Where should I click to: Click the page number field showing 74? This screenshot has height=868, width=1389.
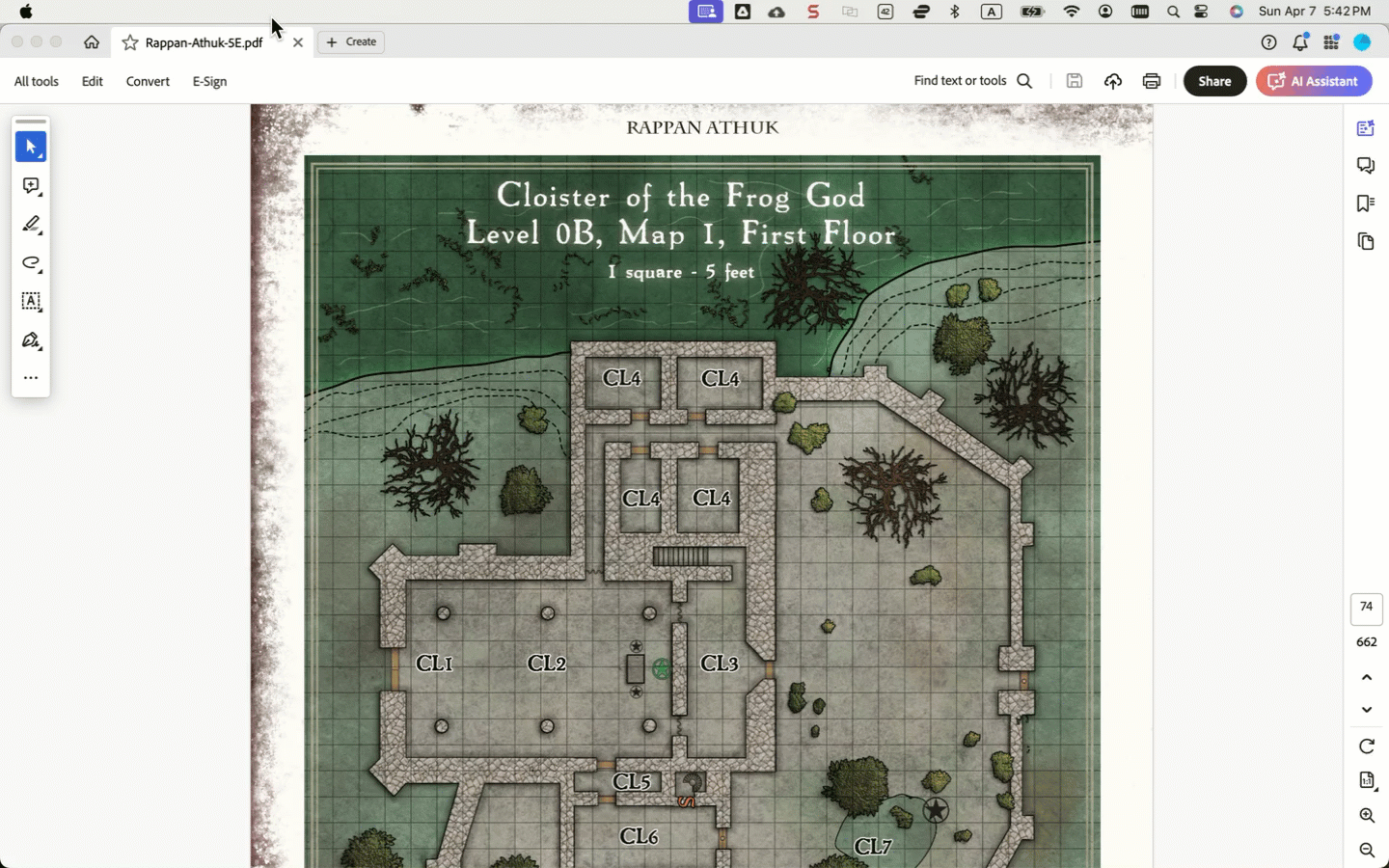(x=1366, y=608)
